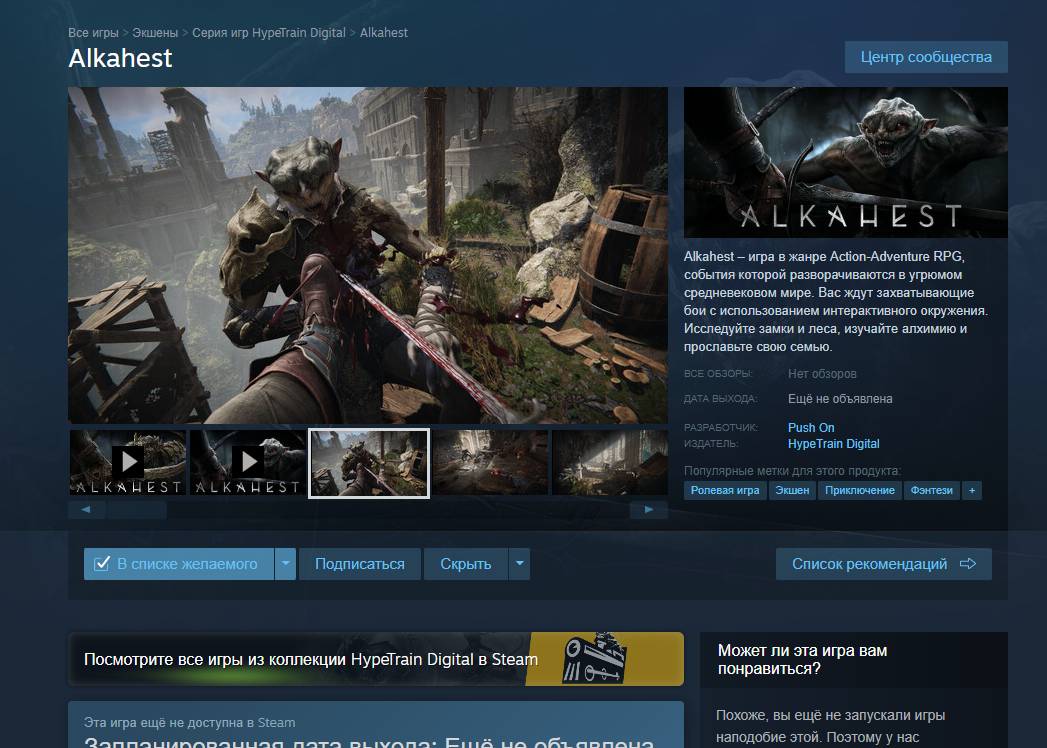The width and height of the screenshot is (1047, 748).
Task: Open 'Серия игр HypeTrain Digital' breadcrumb
Action: (269, 33)
